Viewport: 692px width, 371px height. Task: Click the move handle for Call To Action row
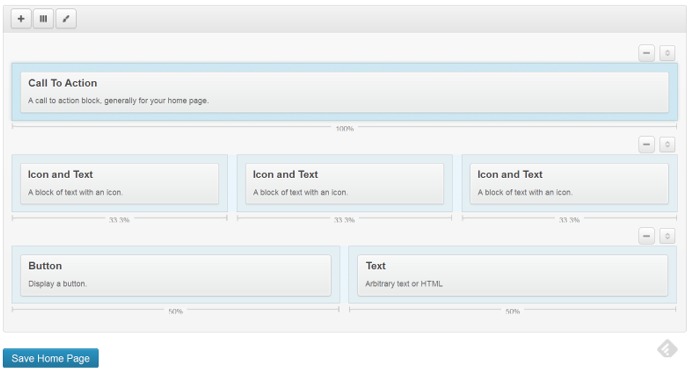[667, 53]
